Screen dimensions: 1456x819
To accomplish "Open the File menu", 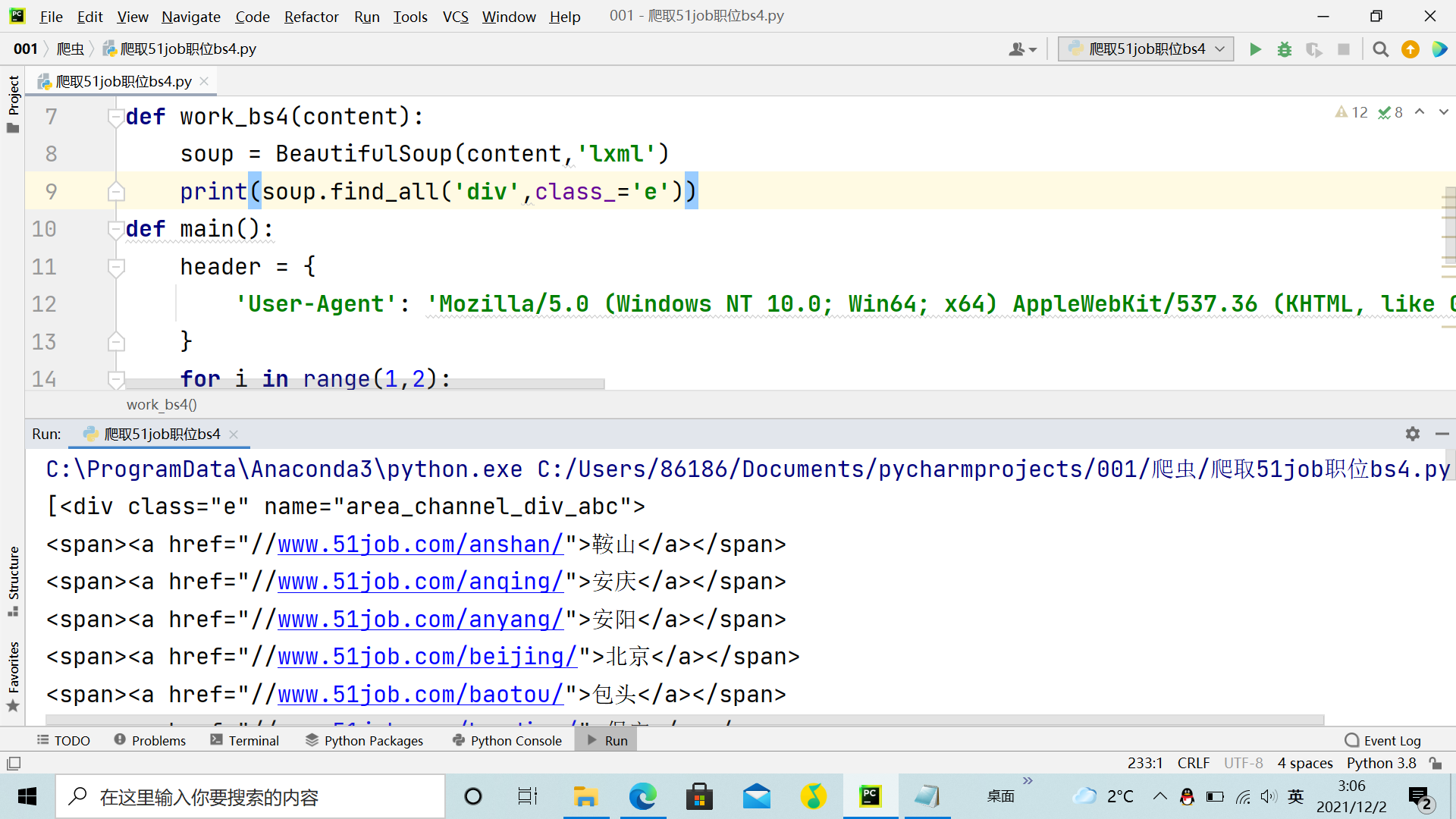I will click(x=51, y=16).
